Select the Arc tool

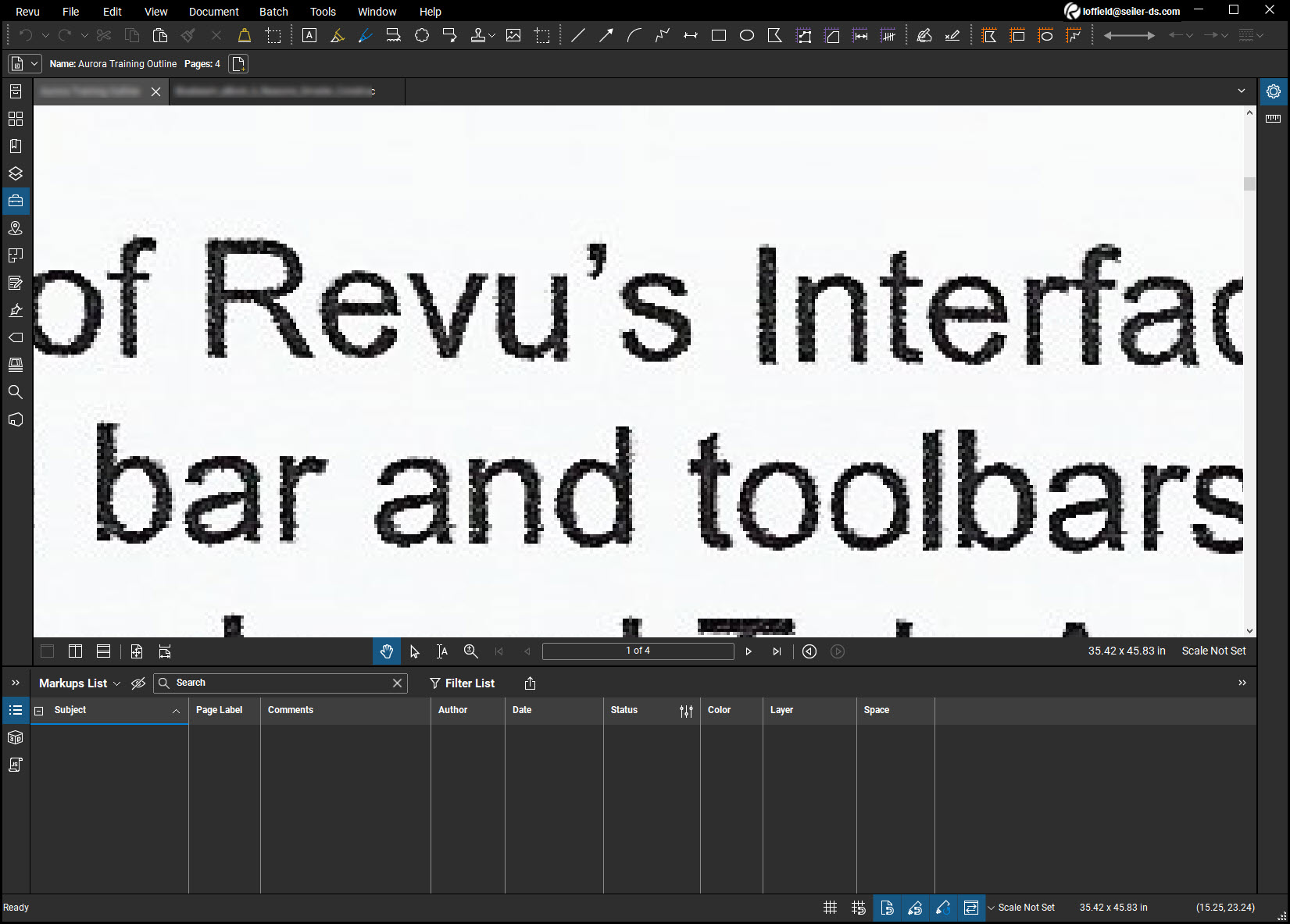(x=634, y=35)
